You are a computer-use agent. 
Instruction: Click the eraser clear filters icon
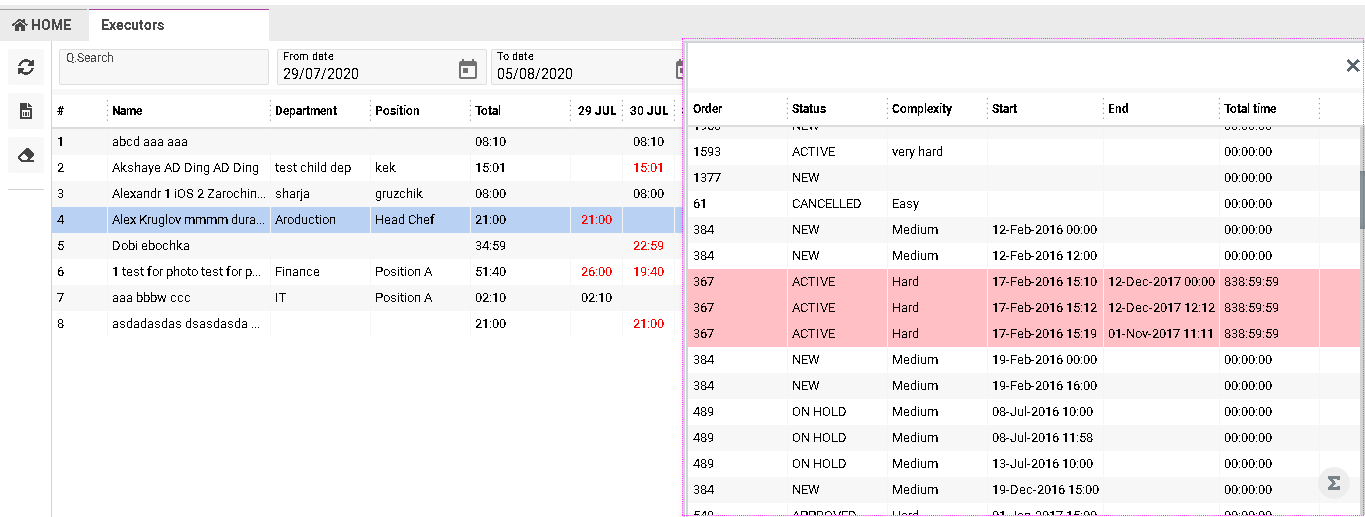[26, 155]
